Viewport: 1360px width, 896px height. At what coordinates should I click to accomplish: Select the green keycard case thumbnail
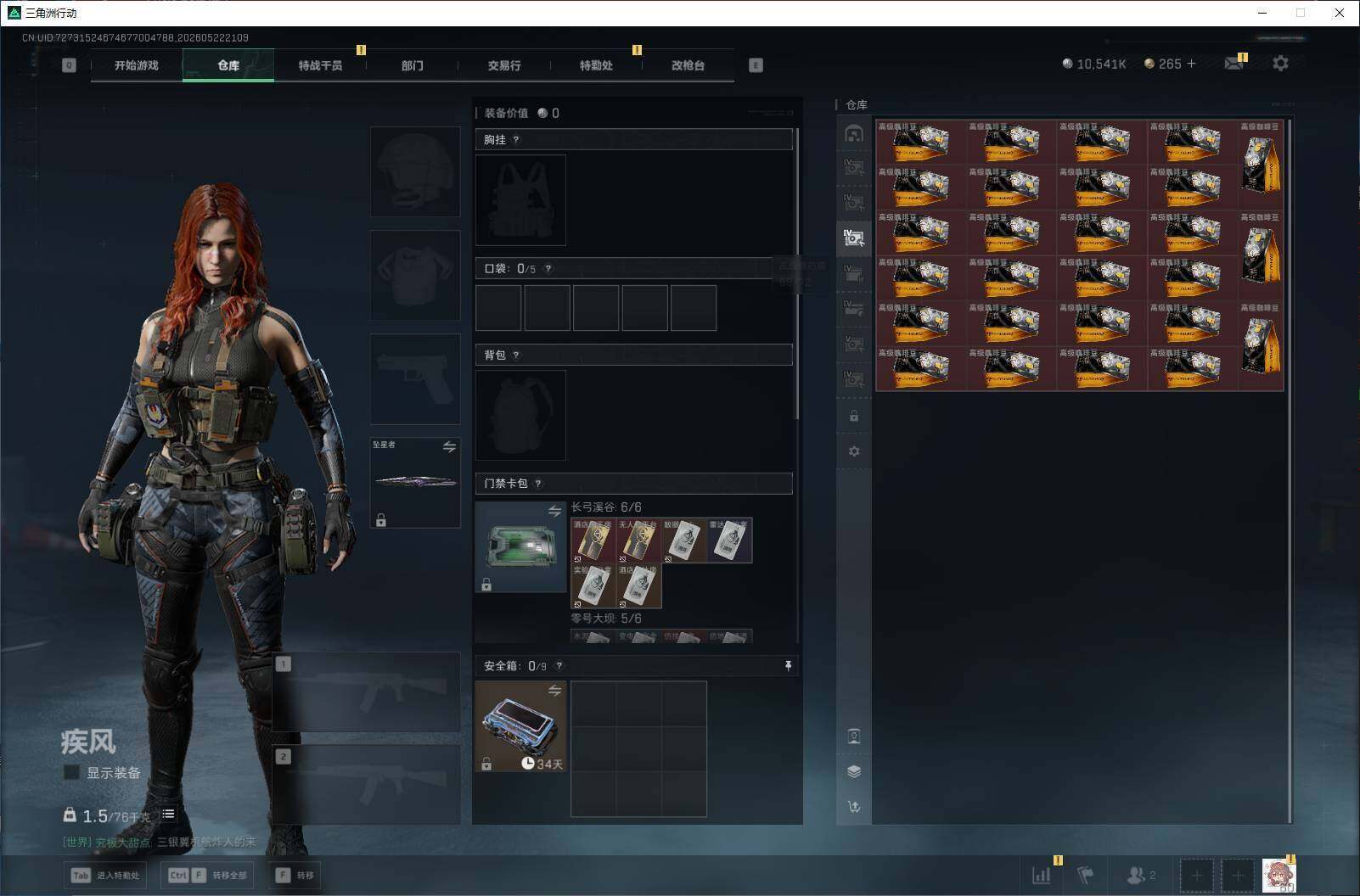click(520, 546)
